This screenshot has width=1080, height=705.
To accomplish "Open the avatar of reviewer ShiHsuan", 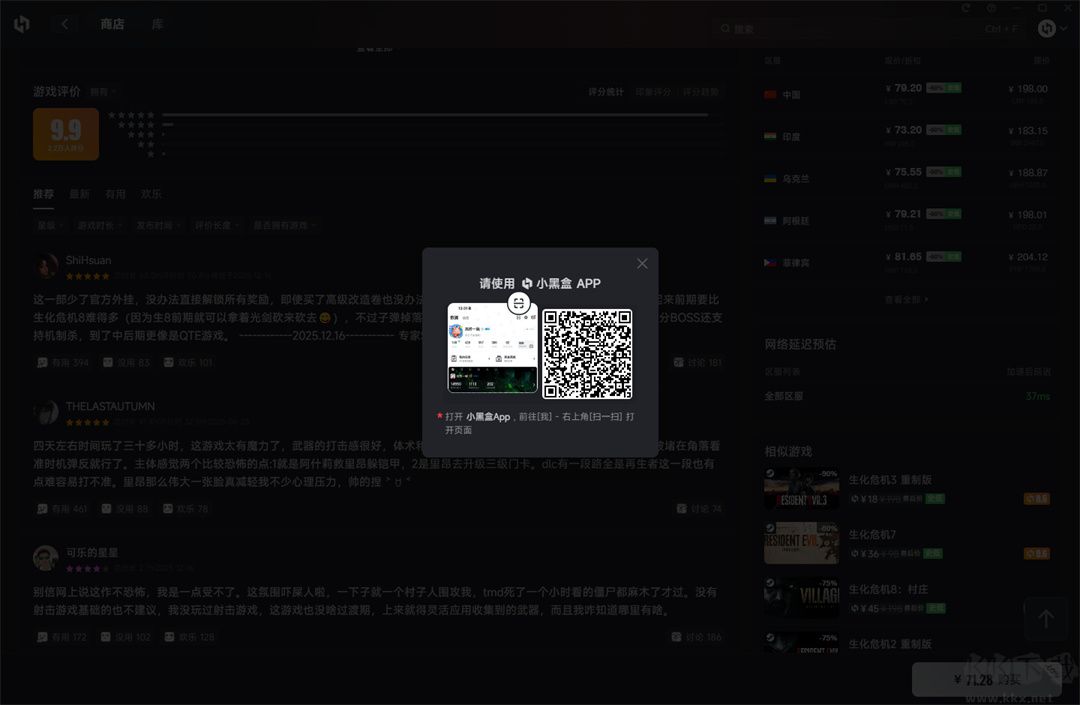I will (46, 266).
